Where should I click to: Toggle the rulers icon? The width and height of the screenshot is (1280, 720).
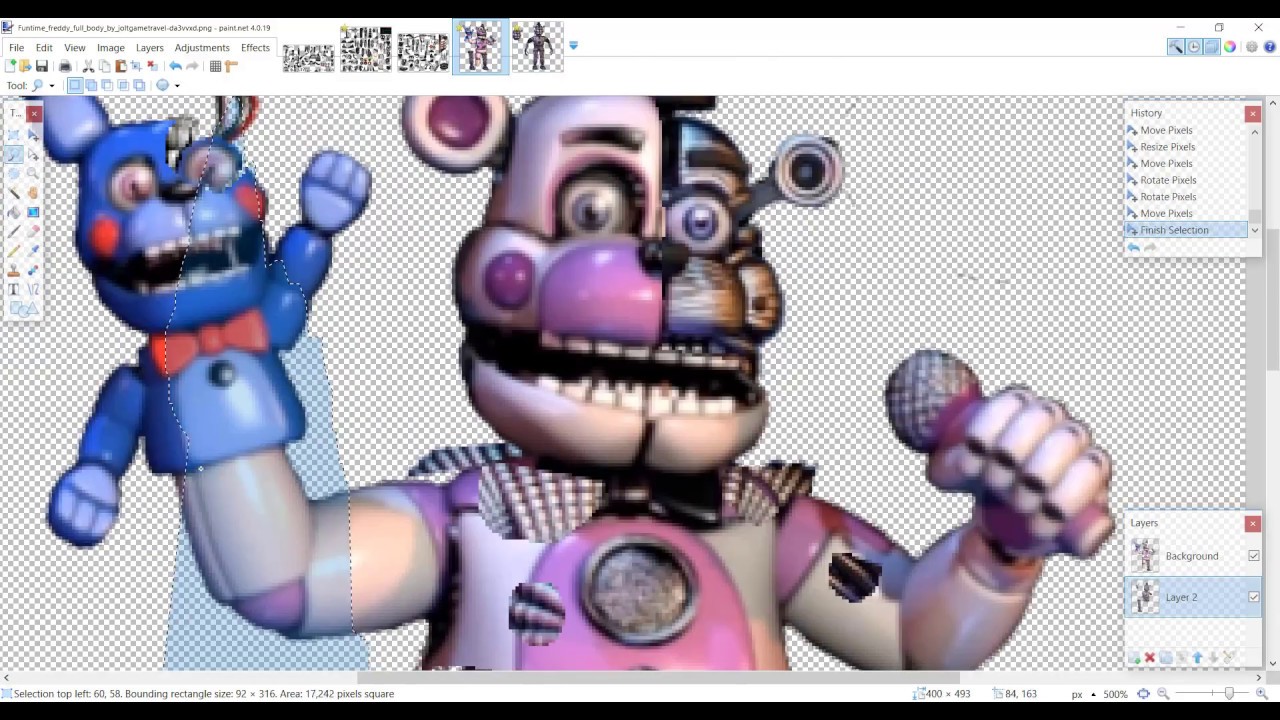click(232, 66)
